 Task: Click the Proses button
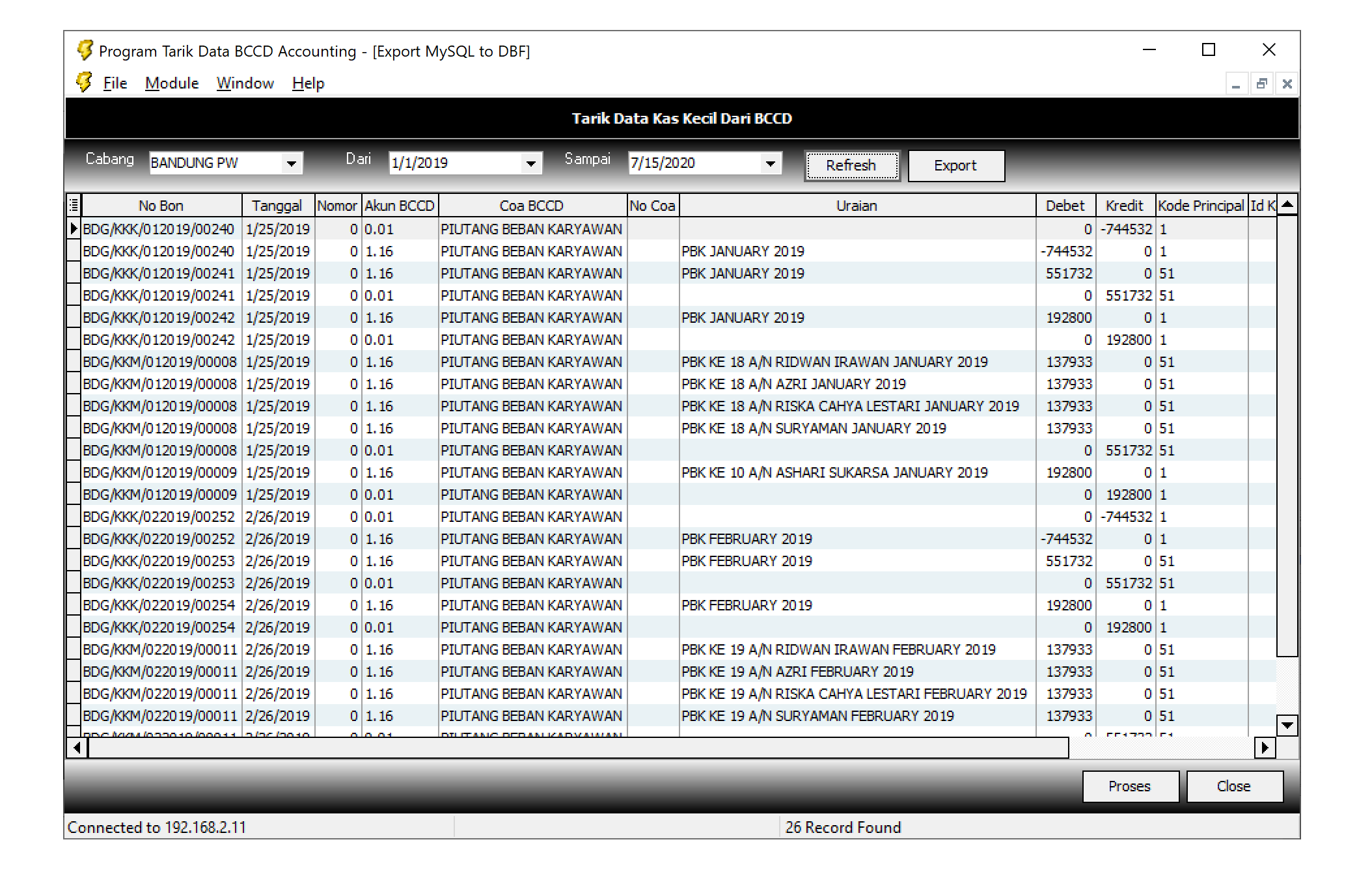tap(1130, 786)
